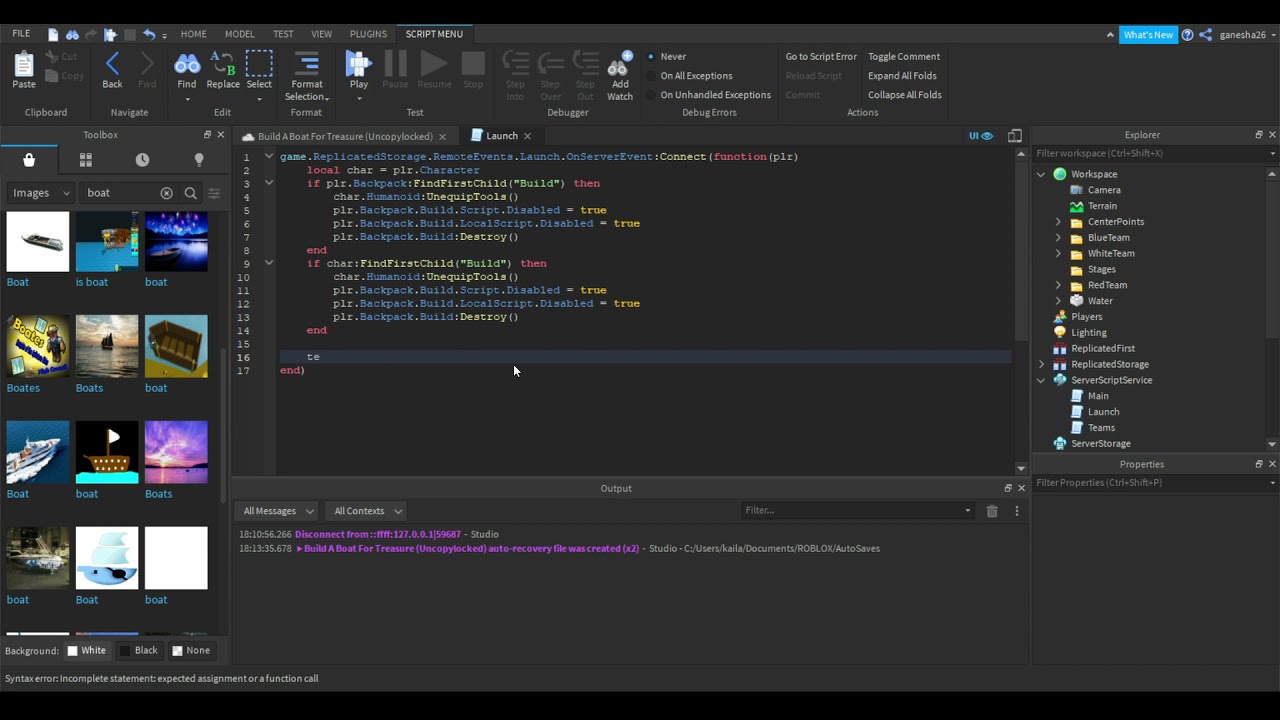Close the Launch script tab

pos(527,136)
